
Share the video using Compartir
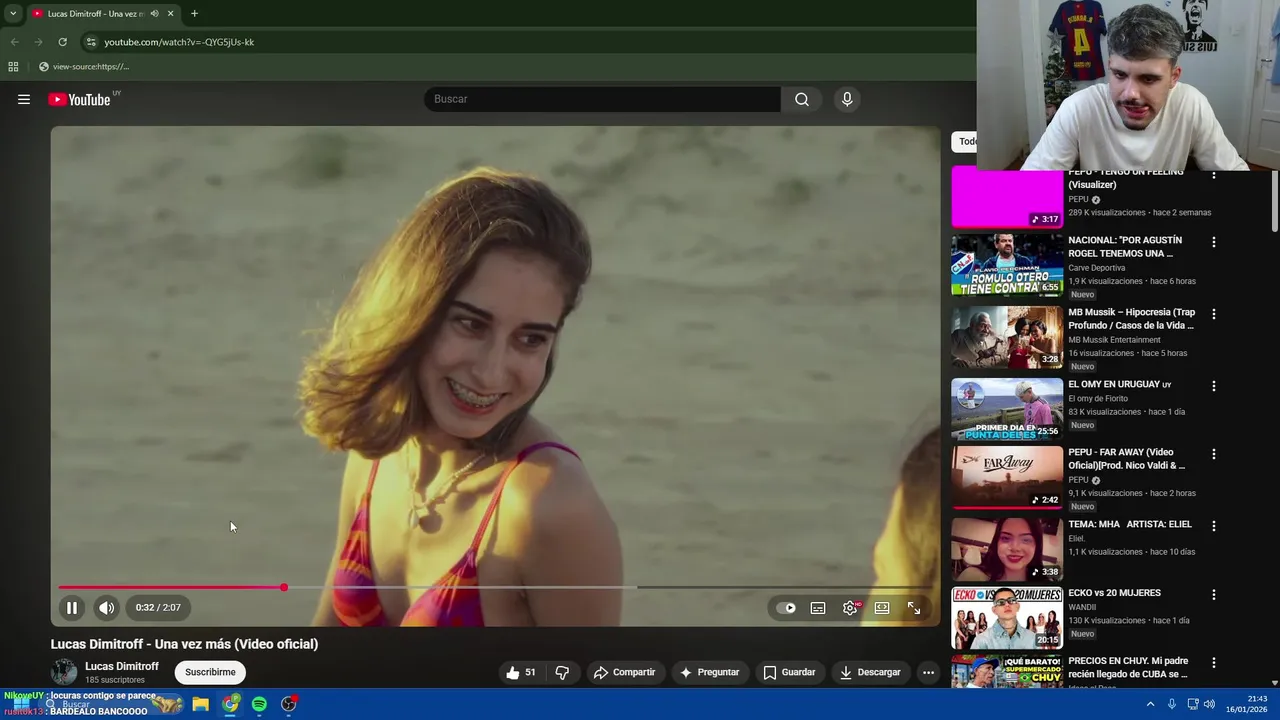[x=624, y=672]
